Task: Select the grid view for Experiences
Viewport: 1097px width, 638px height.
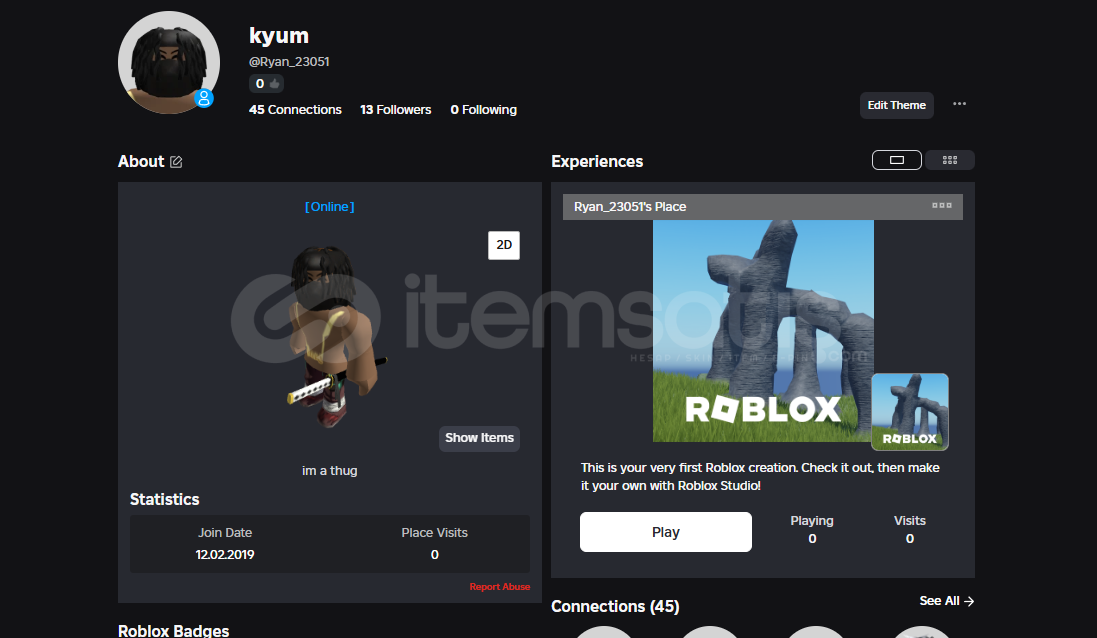Action: [x=949, y=160]
